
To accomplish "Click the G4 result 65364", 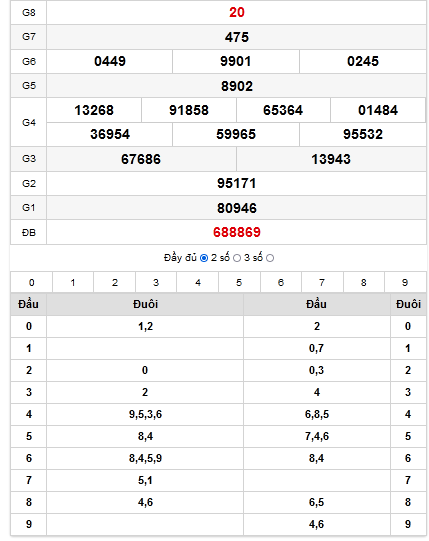I will [x=283, y=110].
